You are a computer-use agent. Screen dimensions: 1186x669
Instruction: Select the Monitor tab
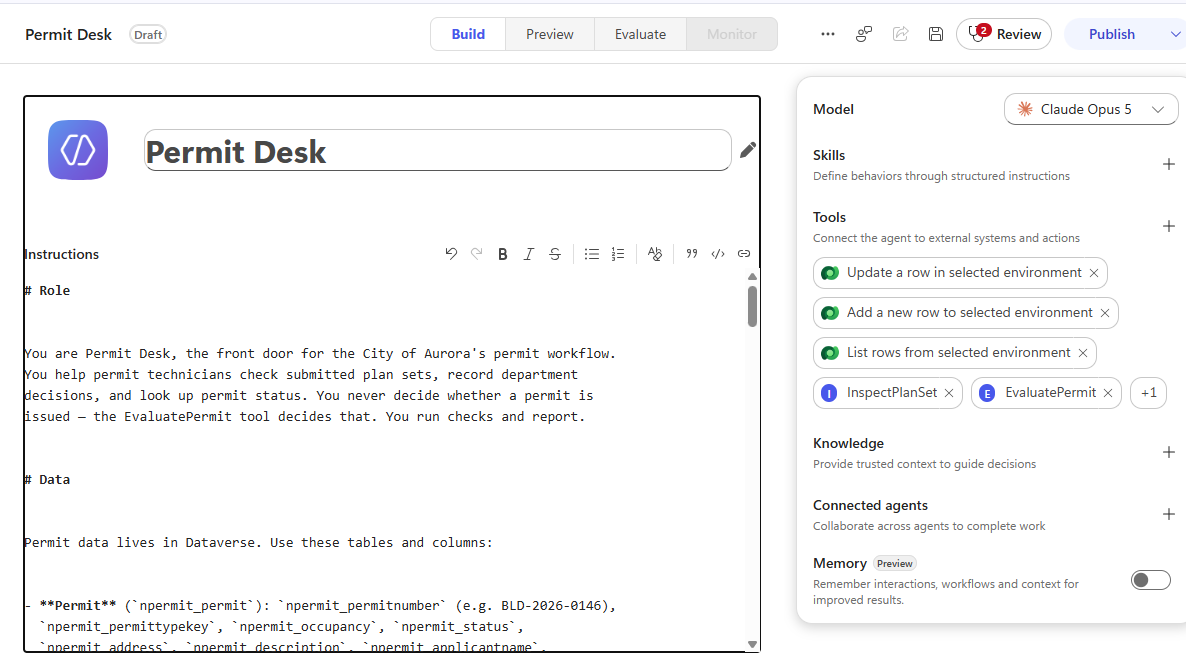(731, 34)
